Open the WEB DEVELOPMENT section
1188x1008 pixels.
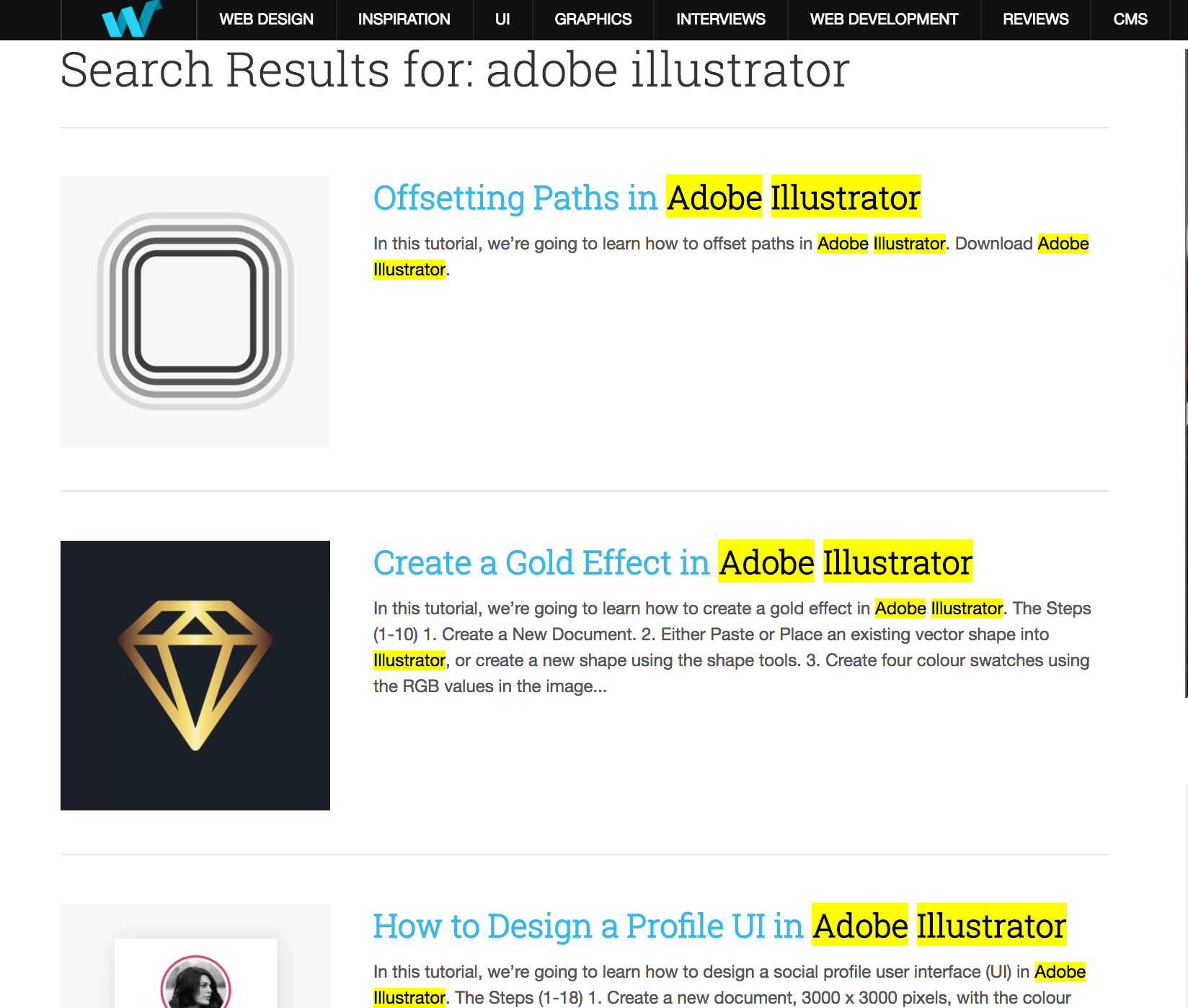point(884,19)
